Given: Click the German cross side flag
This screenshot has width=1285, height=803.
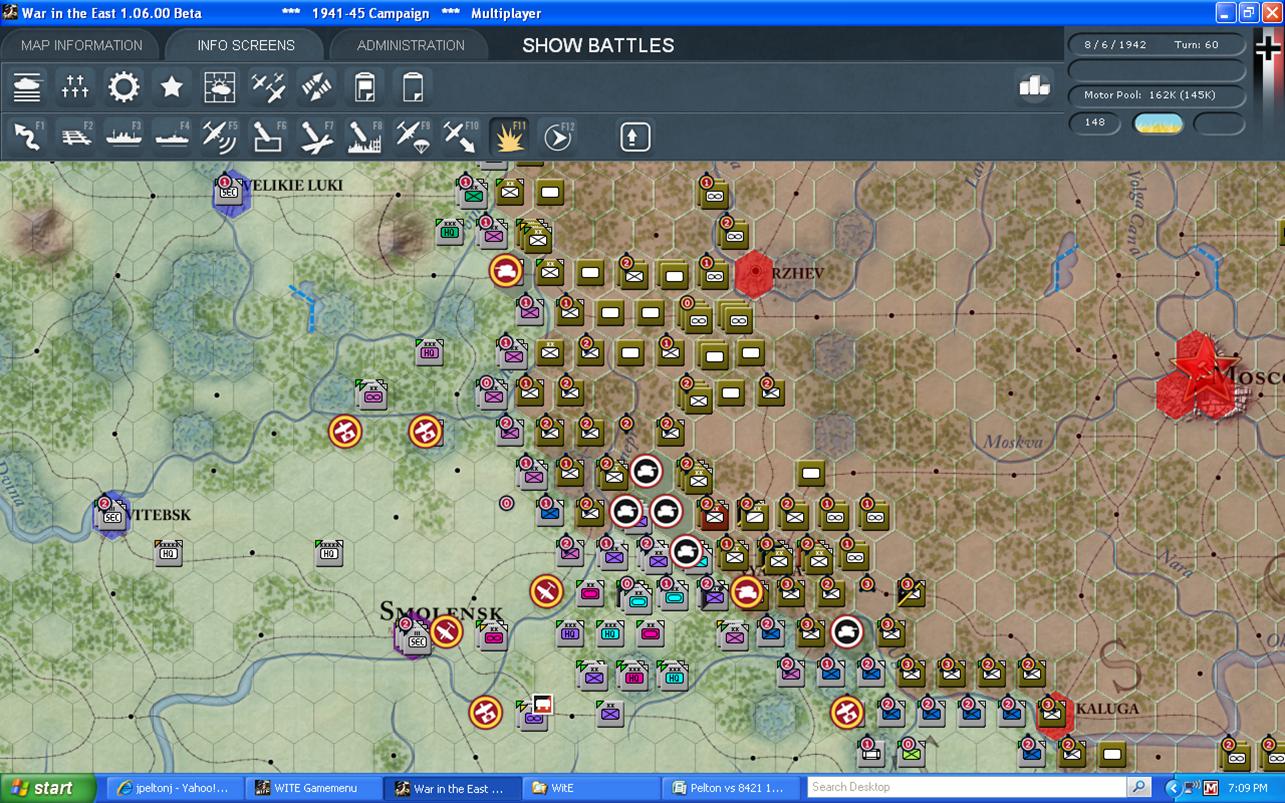Looking at the screenshot, I should [1268, 48].
